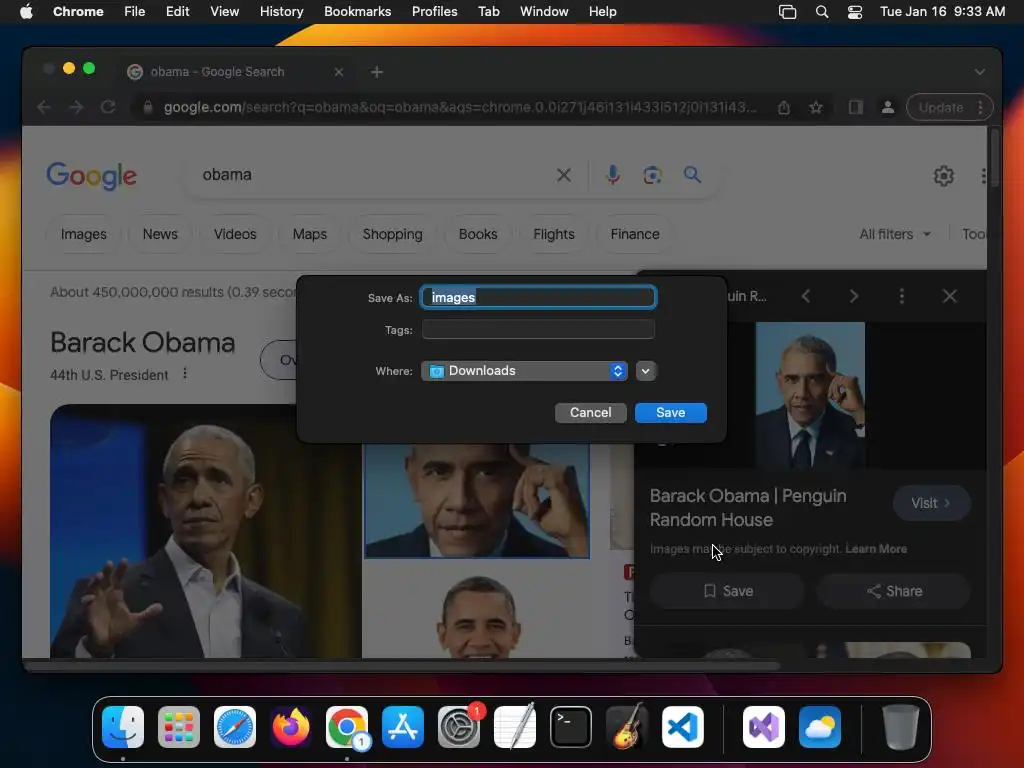Click the blue search magnifier icon
The image size is (1024, 768).
point(692,174)
